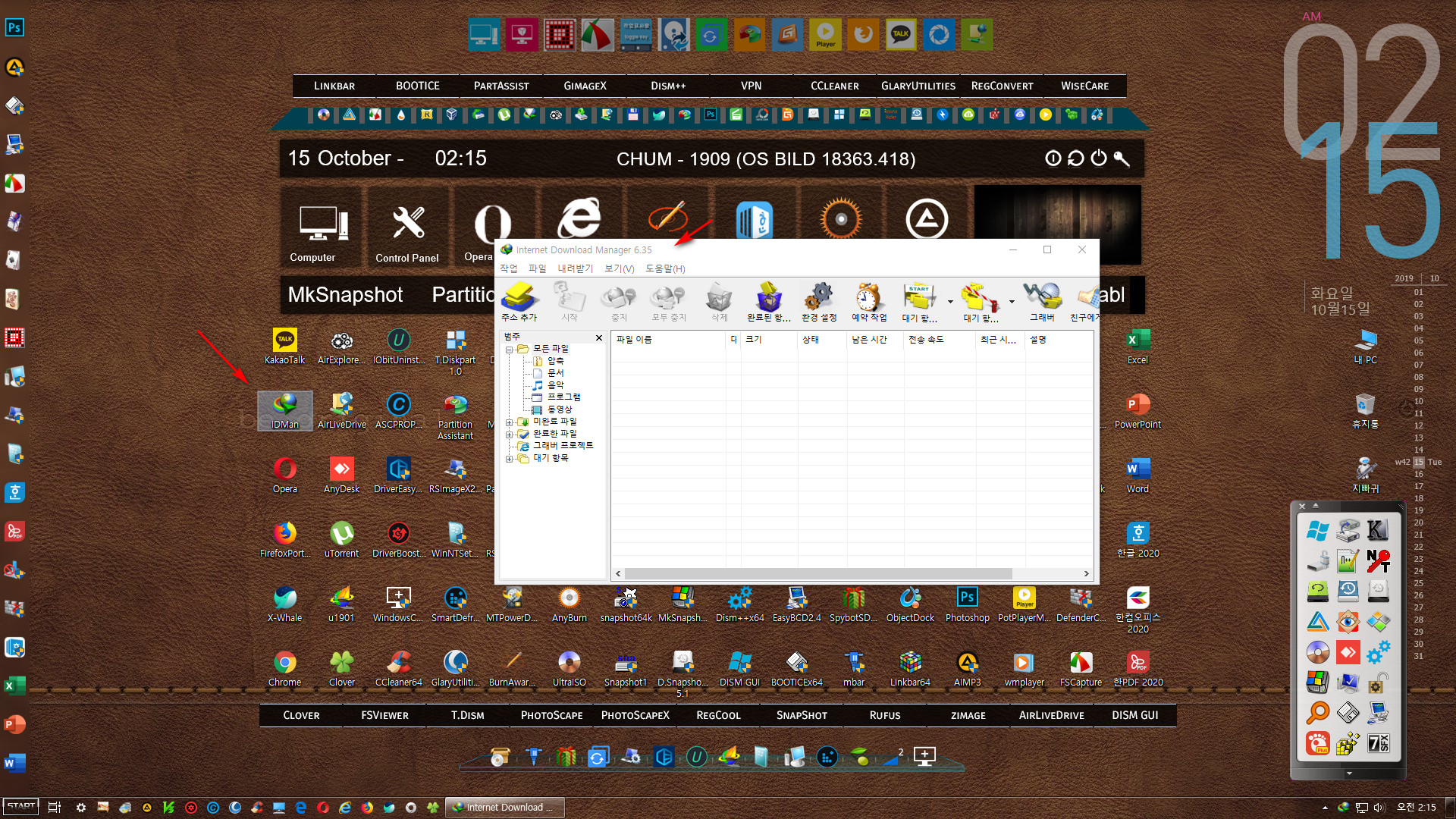This screenshot has height=819, width=1456.
Task: Open the uTorrent desktop icon
Action: click(x=342, y=540)
